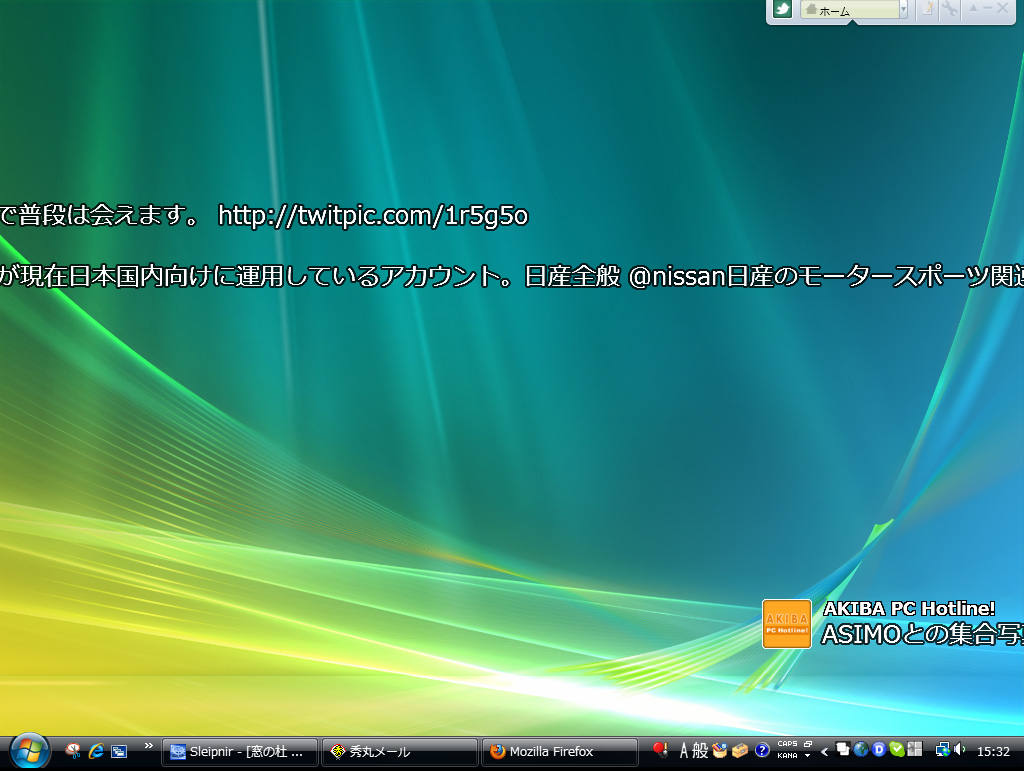Screen dimensions: 1024x771
Task: Click the 15:32 system clock
Action: [x=993, y=752]
